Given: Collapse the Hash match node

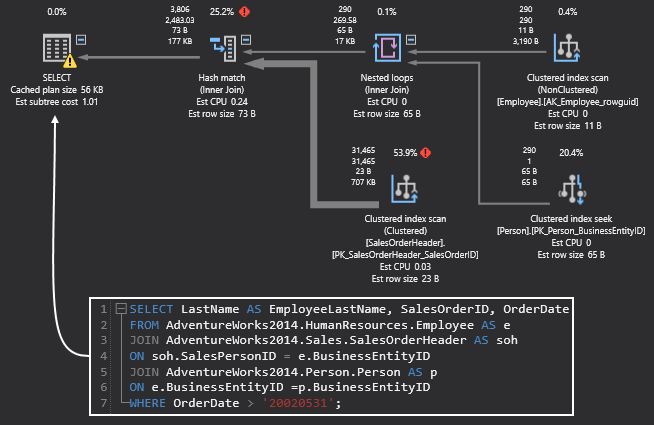Looking at the screenshot, I should [x=246, y=39].
